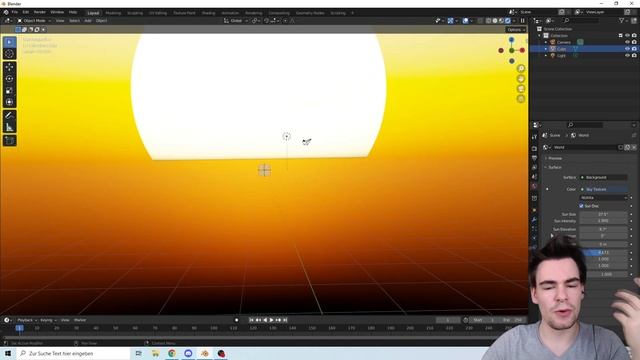The height and width of the screenshot is (360, 640).
Task: Toggle visibility eye for Light
Action: (627, 55)
